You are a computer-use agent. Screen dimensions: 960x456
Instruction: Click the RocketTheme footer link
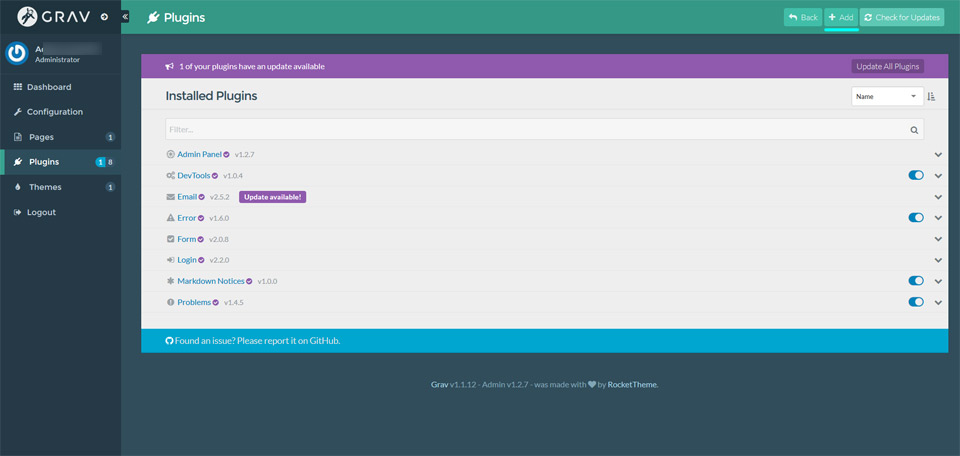pos(632,385)
